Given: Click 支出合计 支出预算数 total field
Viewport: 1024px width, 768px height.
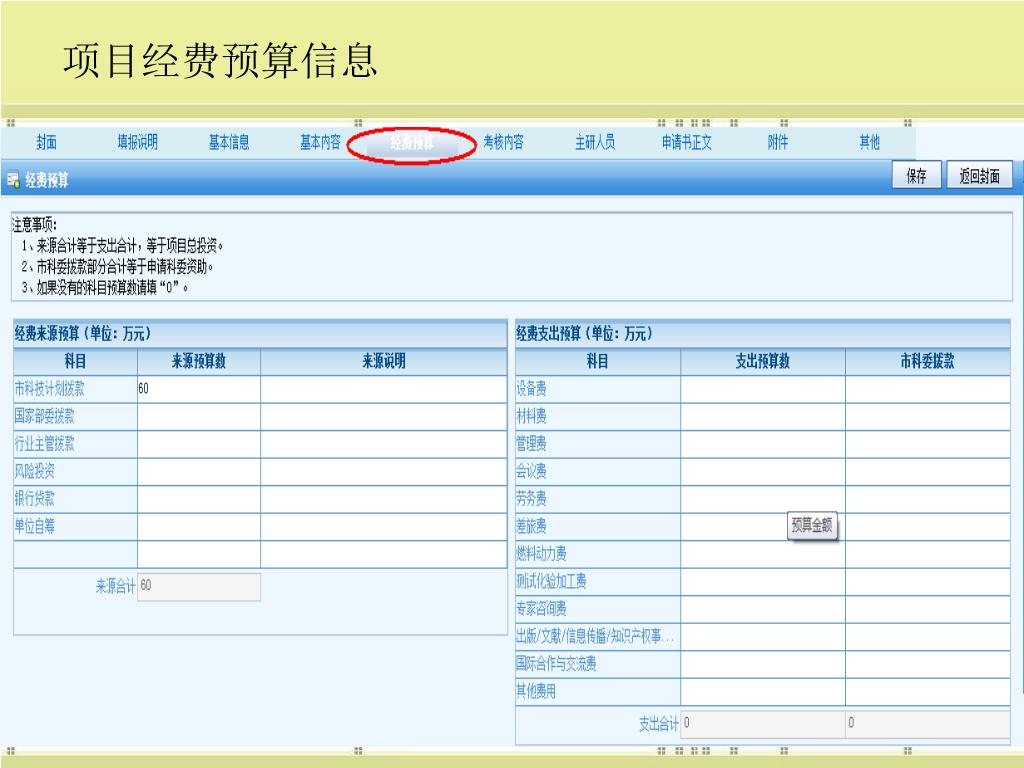Looking at the screenshot, I should pyautogui.click(x=763, y=724).
